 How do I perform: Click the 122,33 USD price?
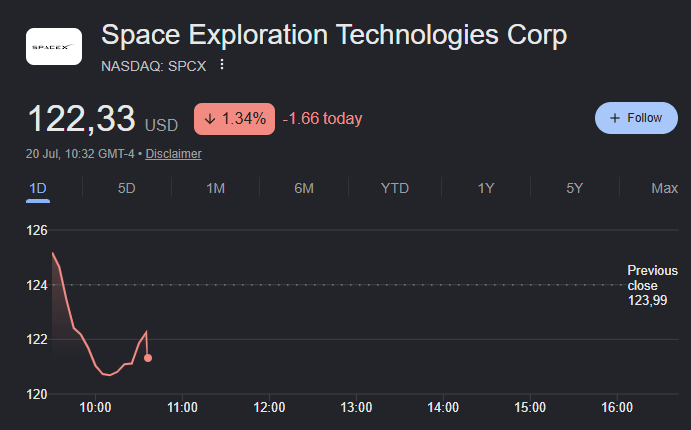click(103, 119)
